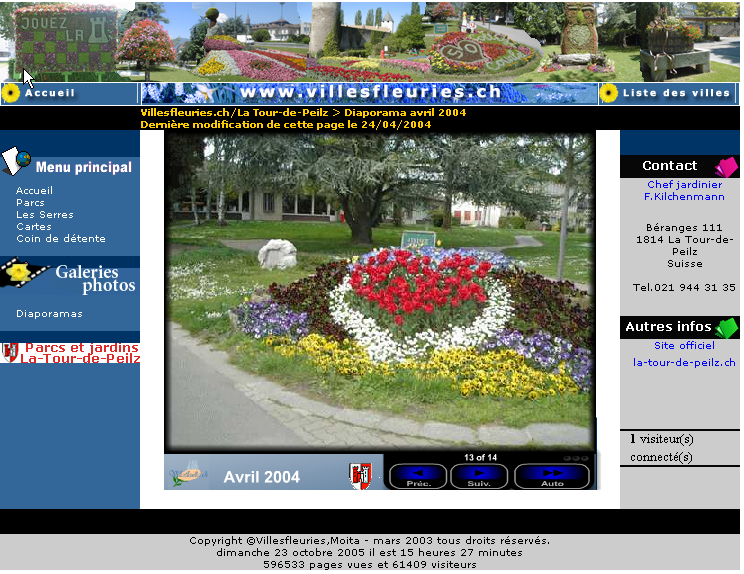744x574 pixels.
Task: Click the 1 visiteur(s) connecté(s) text
Action: pyautogui.click(x=661, y=448)
